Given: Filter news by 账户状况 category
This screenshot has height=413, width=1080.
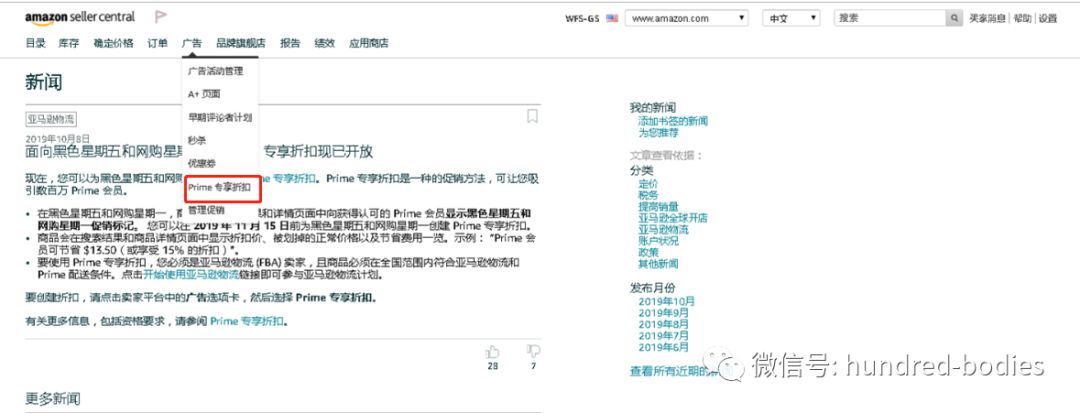Looking at the screenshot, I should [658, 241].
